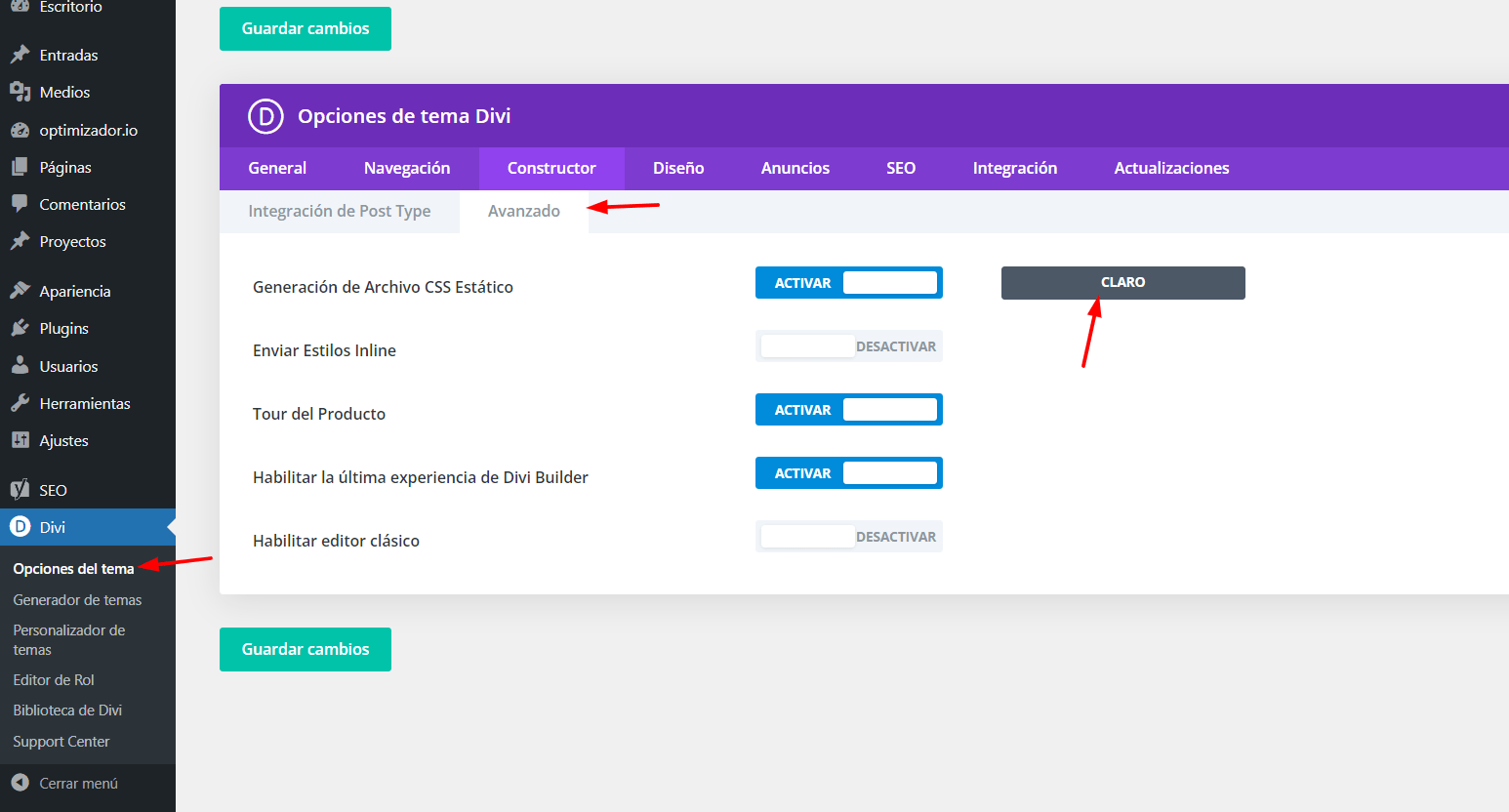Toggle Habilitar la última experiencia Divi Builder
1509x812 pixels.
[849, 473]
